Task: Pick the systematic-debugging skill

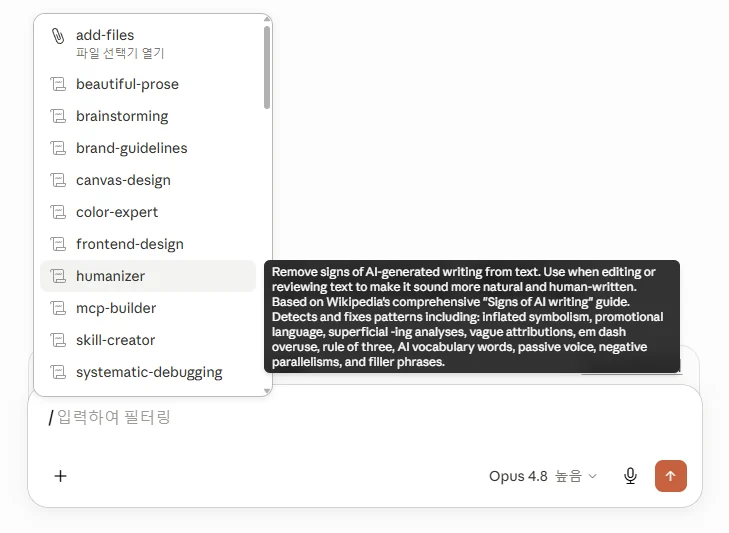Action: point(148,373)
